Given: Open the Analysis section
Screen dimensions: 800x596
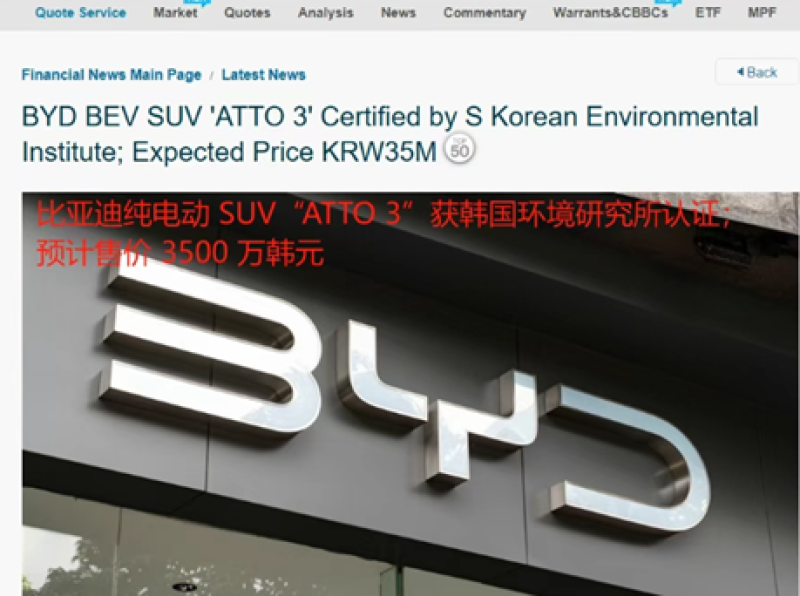Looking at the screenshot, I should tap(325, 13).
